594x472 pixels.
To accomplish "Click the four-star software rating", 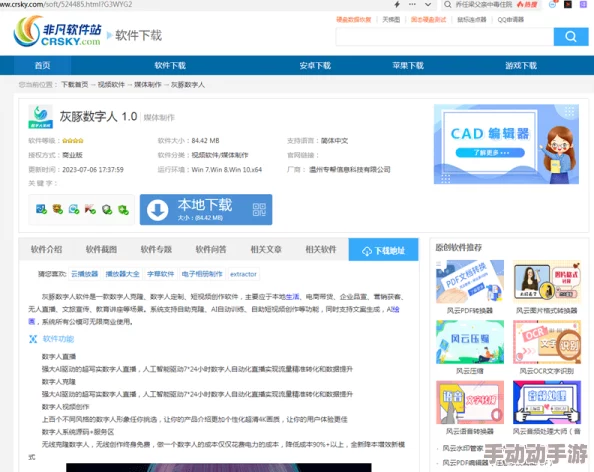I will pos(73,141).
